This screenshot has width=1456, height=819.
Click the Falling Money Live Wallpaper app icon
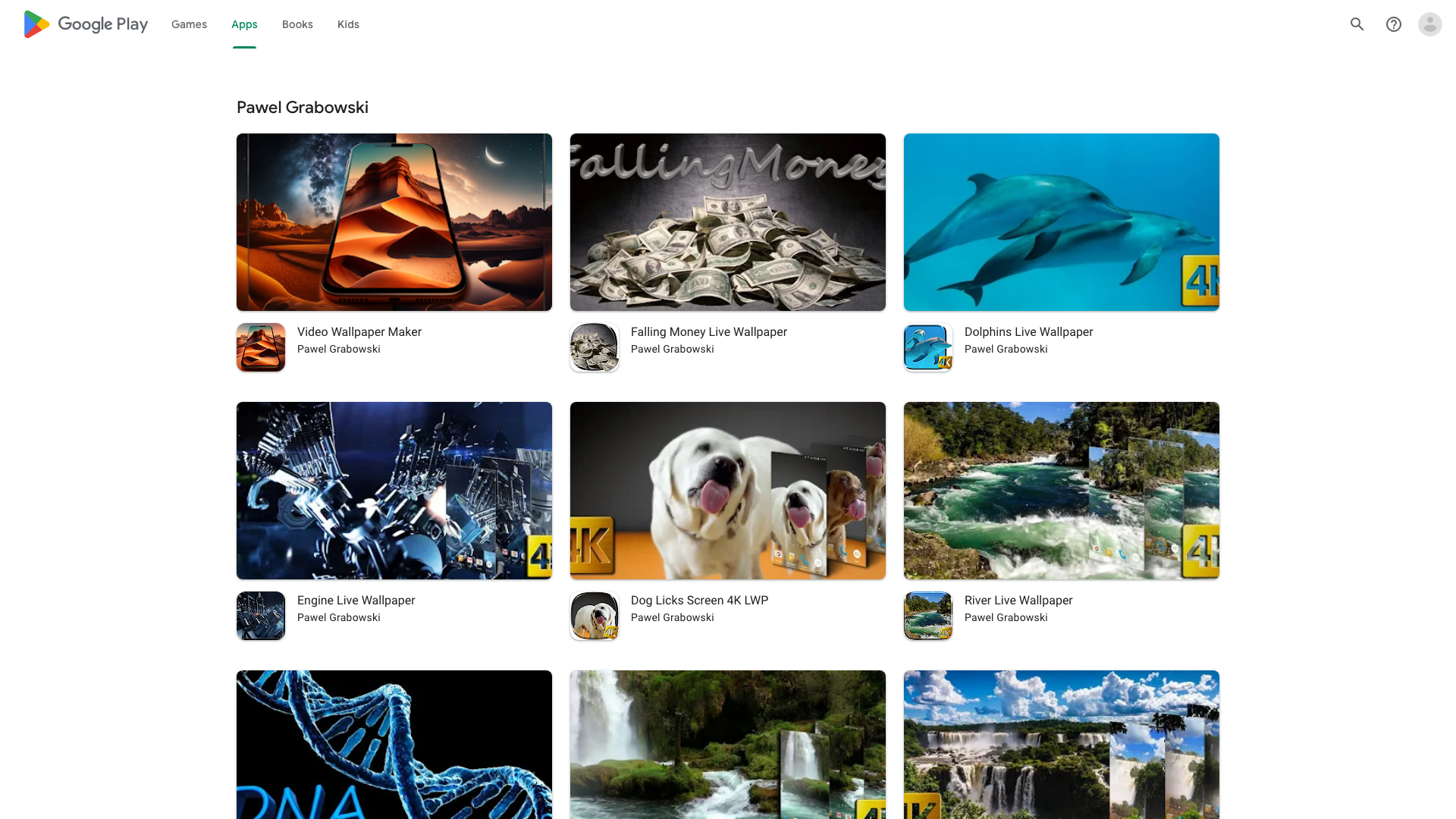[595, 347]
